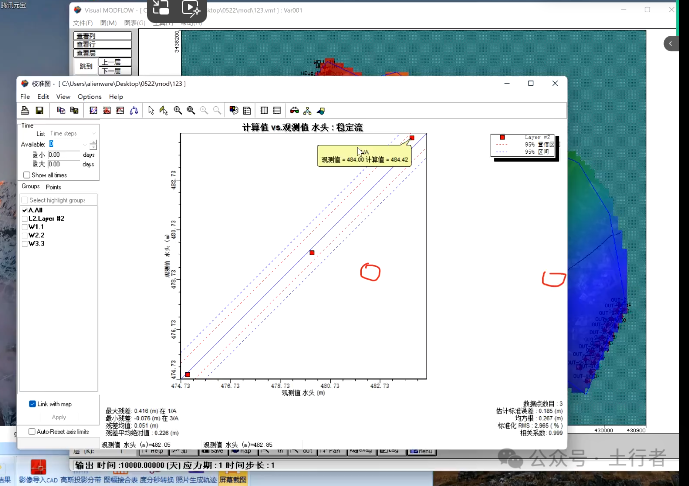The image size is (689, 486).
Task: Click the video record overlay icon at top
Action: (x=191, y=7)
